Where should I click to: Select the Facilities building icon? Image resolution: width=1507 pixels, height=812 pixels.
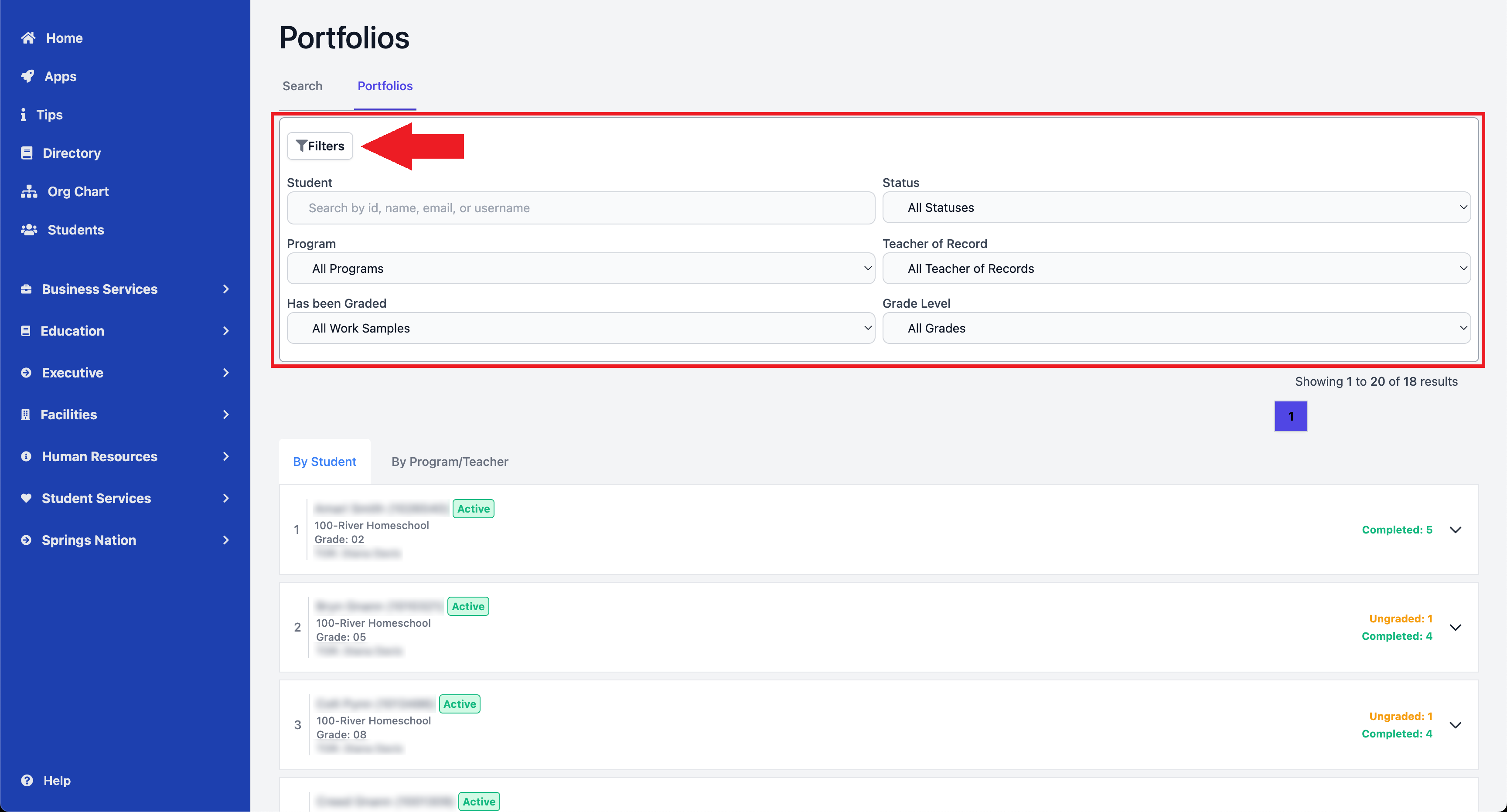25,414
